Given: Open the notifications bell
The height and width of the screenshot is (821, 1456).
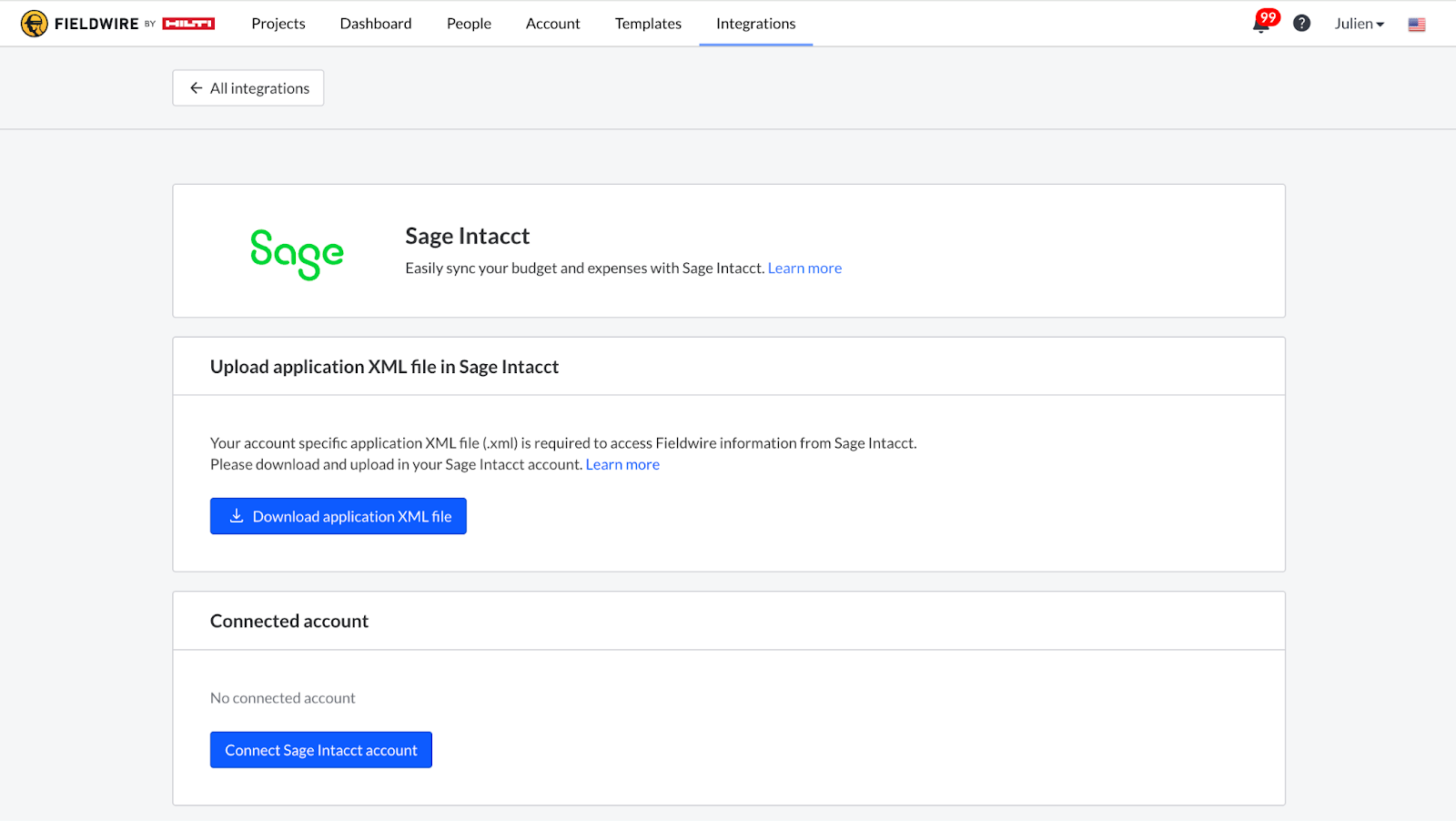Looking at the screenshot, I should coord(1260,26).
